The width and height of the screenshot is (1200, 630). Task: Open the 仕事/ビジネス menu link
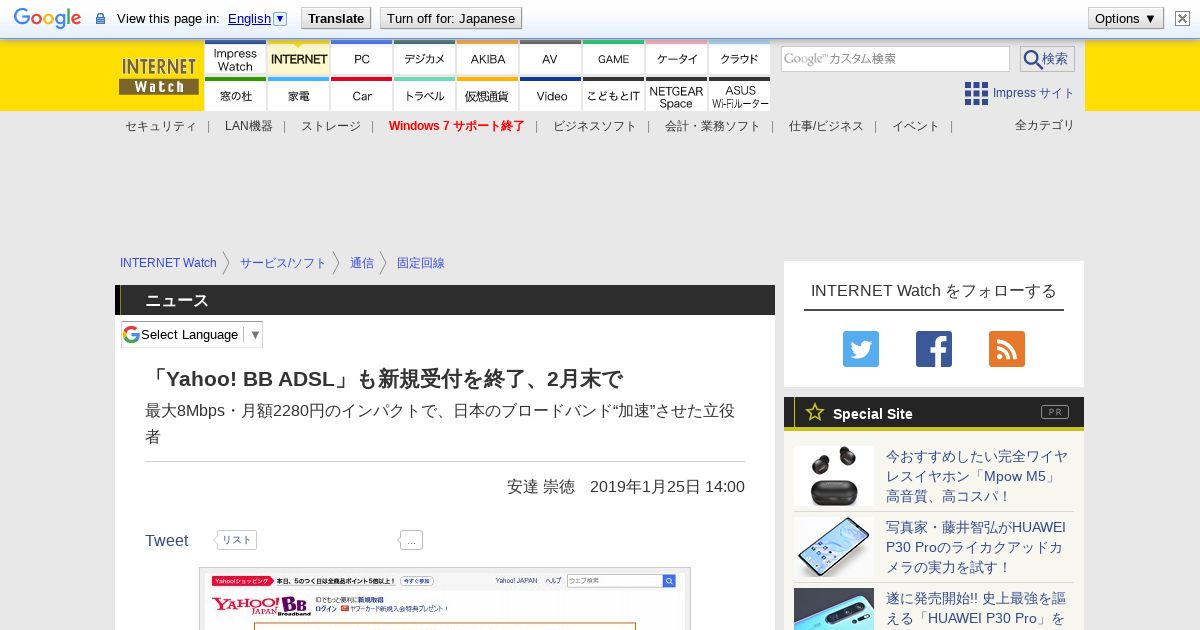point(826,126)
